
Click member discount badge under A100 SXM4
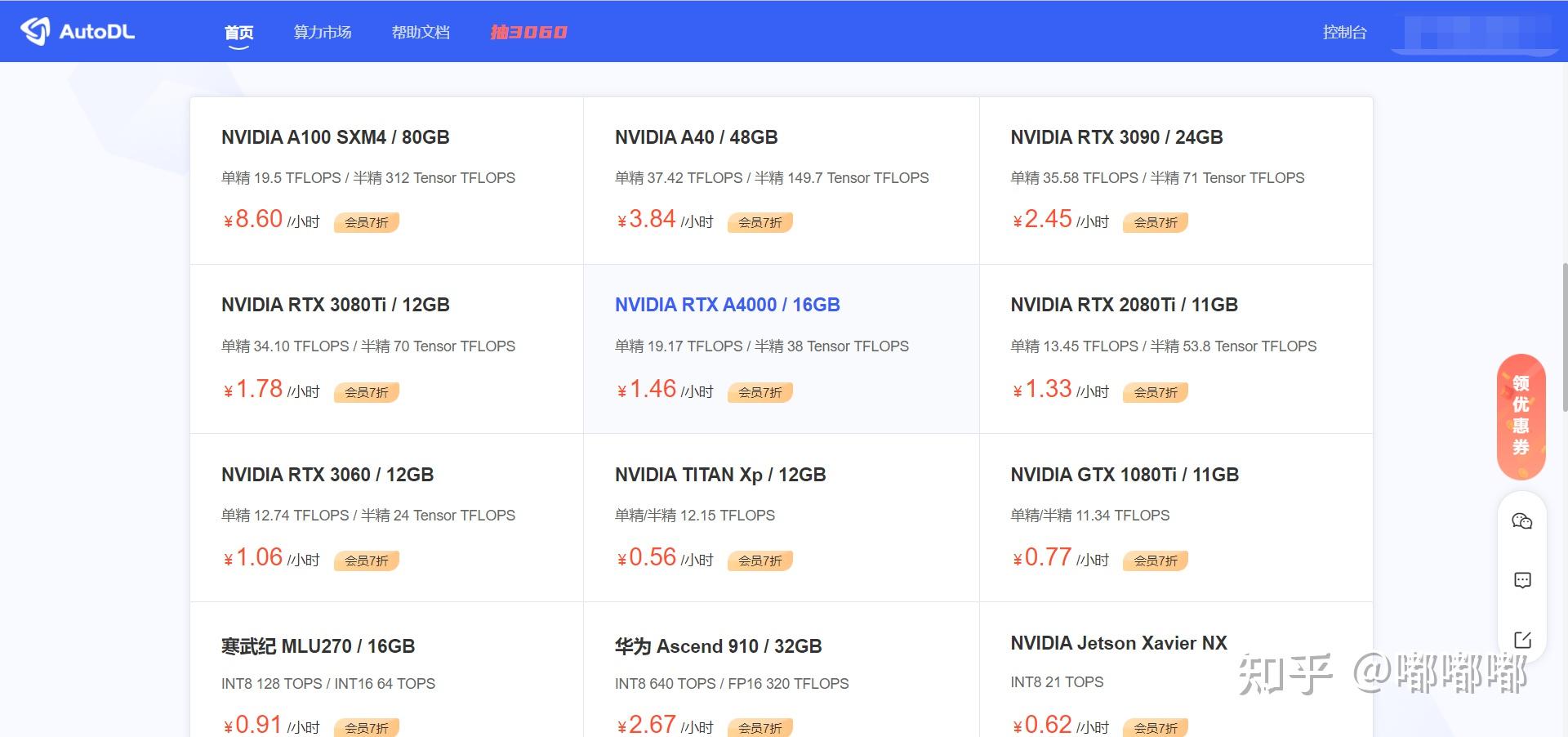point(366,222)
